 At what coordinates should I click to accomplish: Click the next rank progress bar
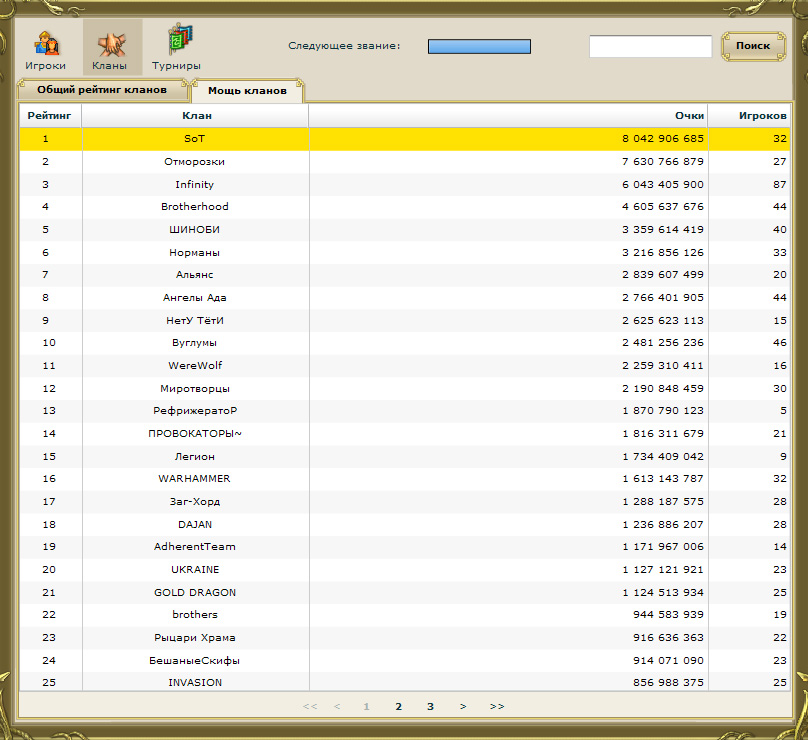coord(479,46)
